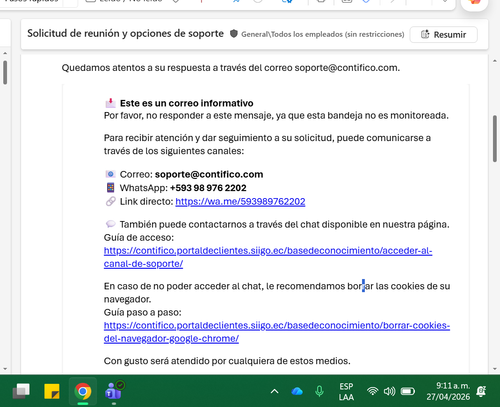500x407 pixels.
Task: Click the message body scrollbar thumb at right
Action: click(x=495, y=139)
